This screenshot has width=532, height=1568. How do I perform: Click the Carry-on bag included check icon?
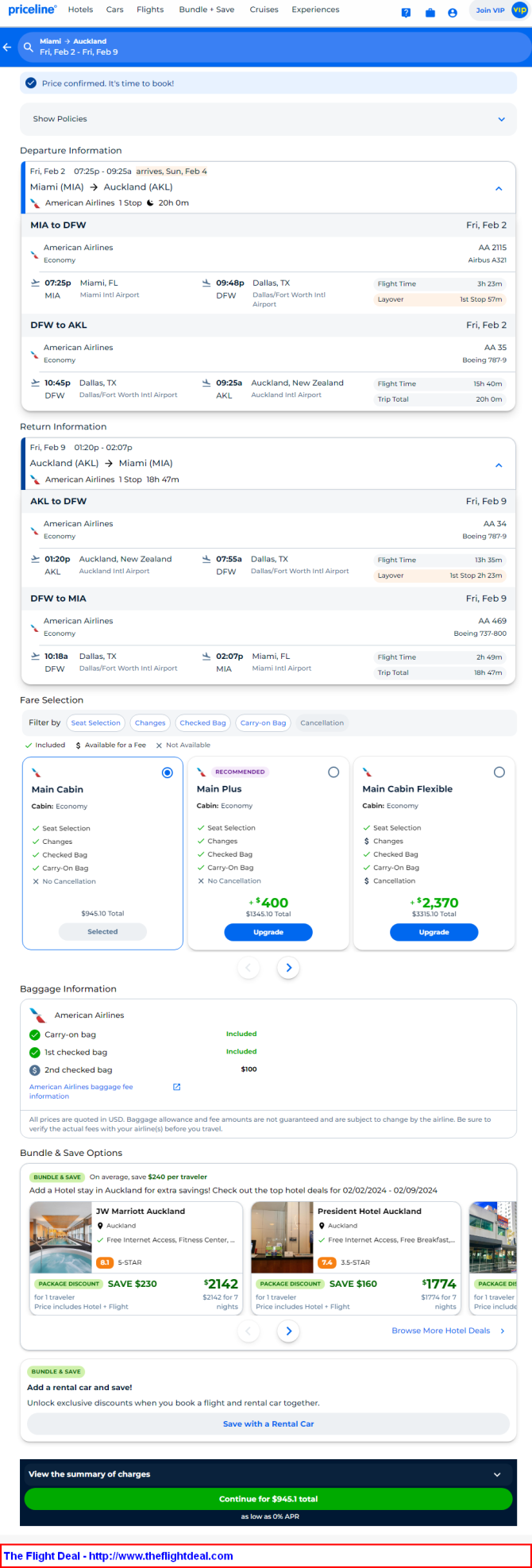[35, 1034]
